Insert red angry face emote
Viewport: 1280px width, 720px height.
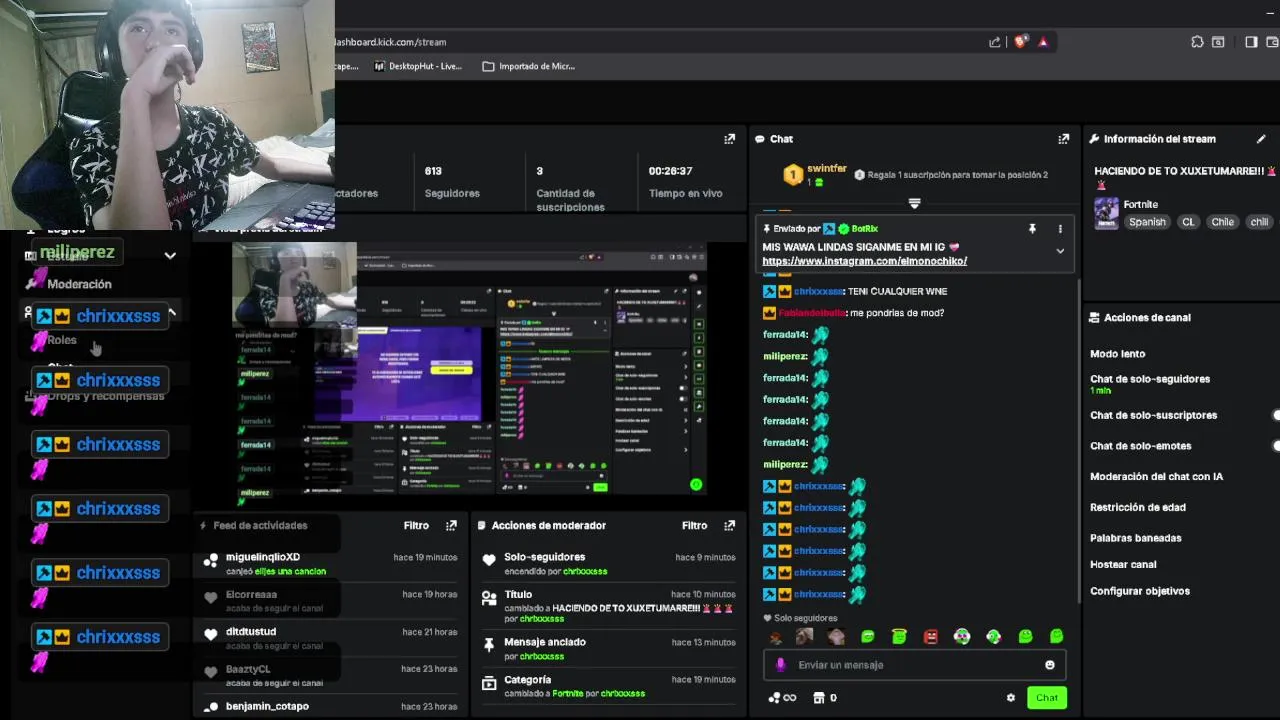pyautogui.click(x=931, y=637)
